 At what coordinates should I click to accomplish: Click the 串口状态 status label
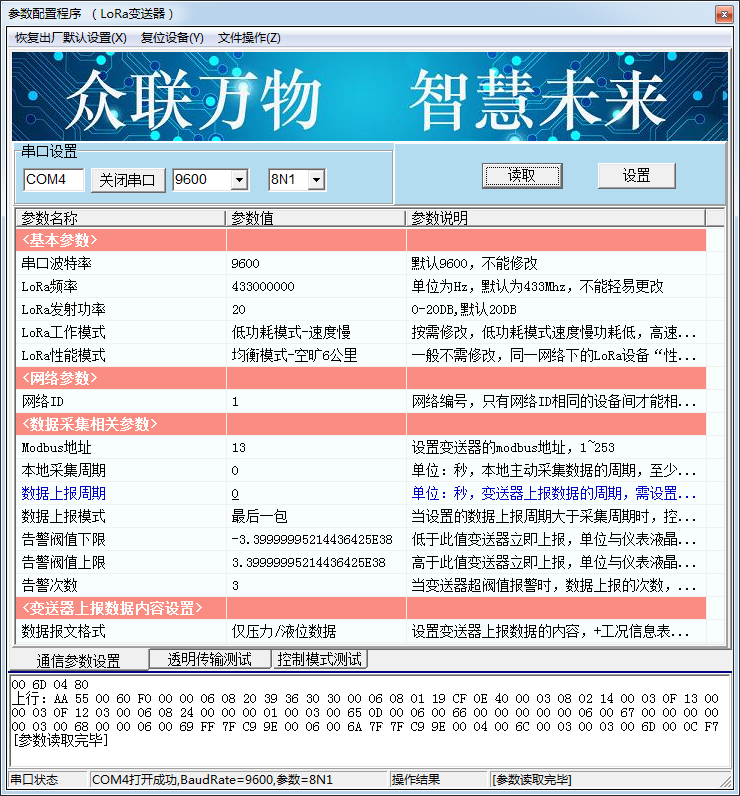click(x=35, y=779)
